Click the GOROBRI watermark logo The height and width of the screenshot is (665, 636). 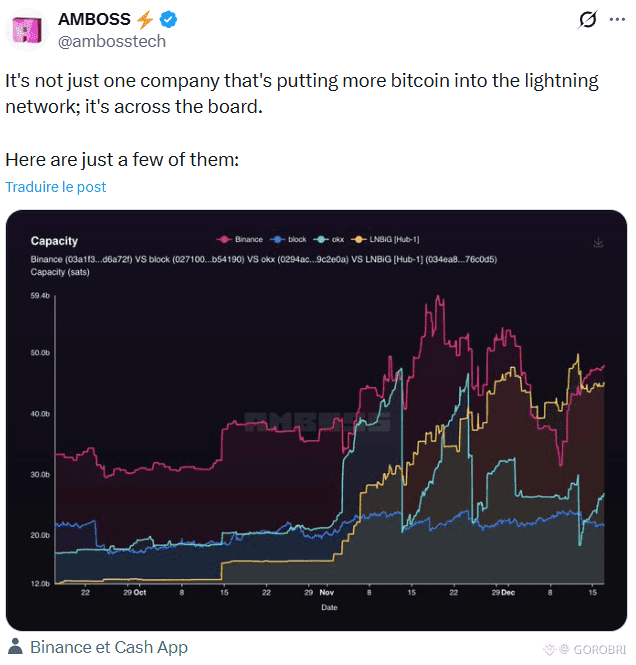tap(585, 649)
